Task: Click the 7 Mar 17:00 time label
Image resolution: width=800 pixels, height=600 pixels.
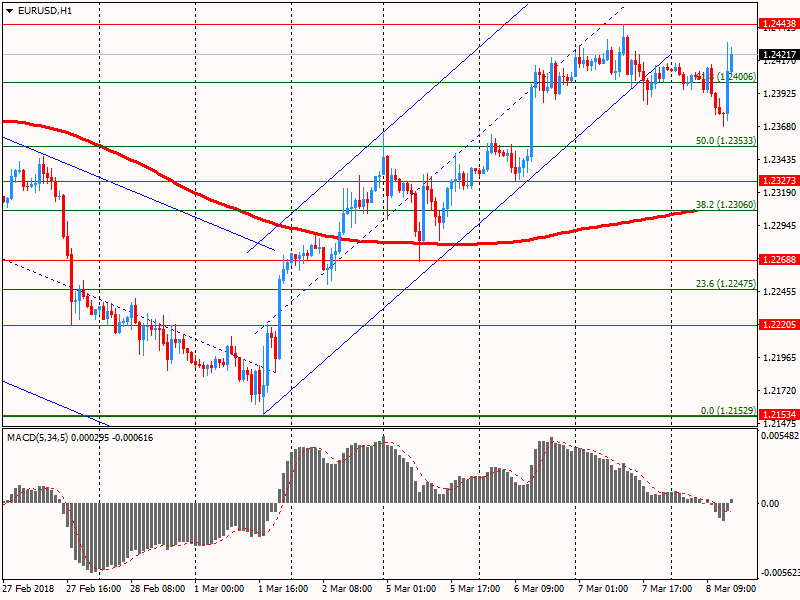Action: pos(667,588)
